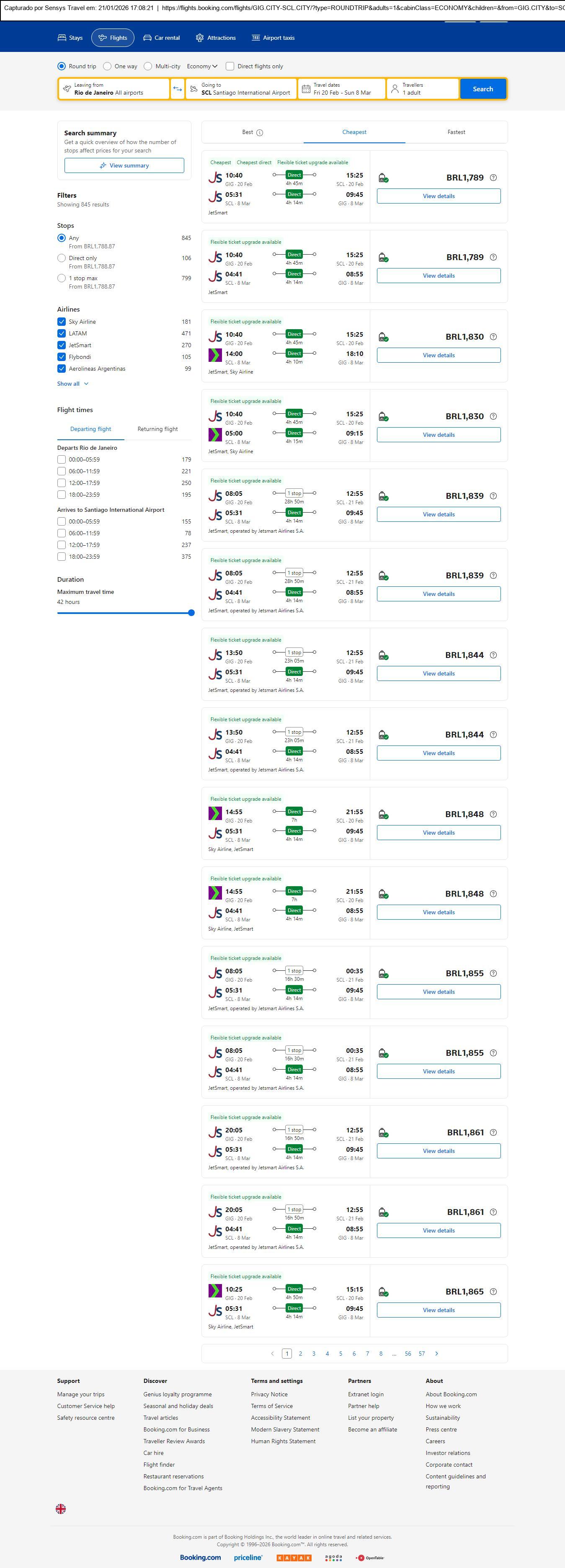565x1568 pixels.
Task: Expand airlines list with Show all
Action: [72, 384]
